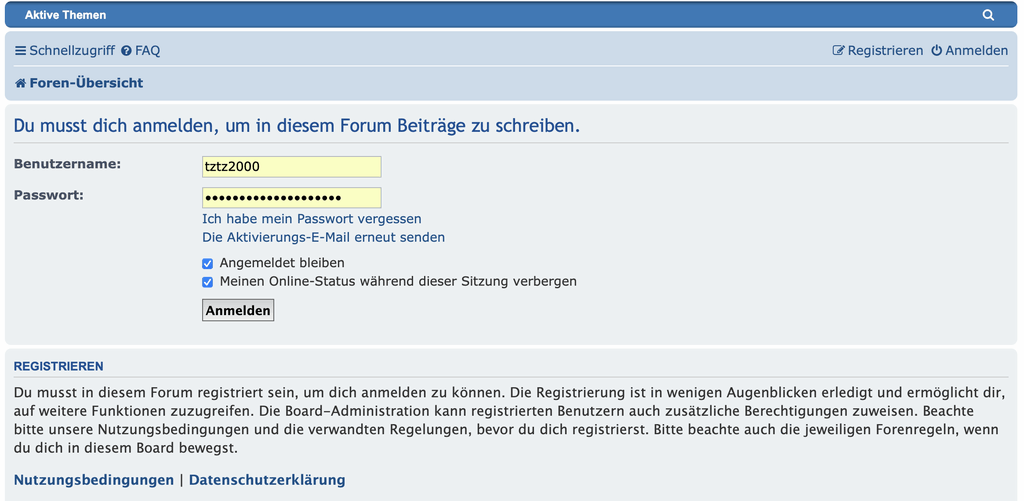This screenshot has height=501, width=1024.
Task: Toggle the hide online status checkbox
Action: point(208,283)
